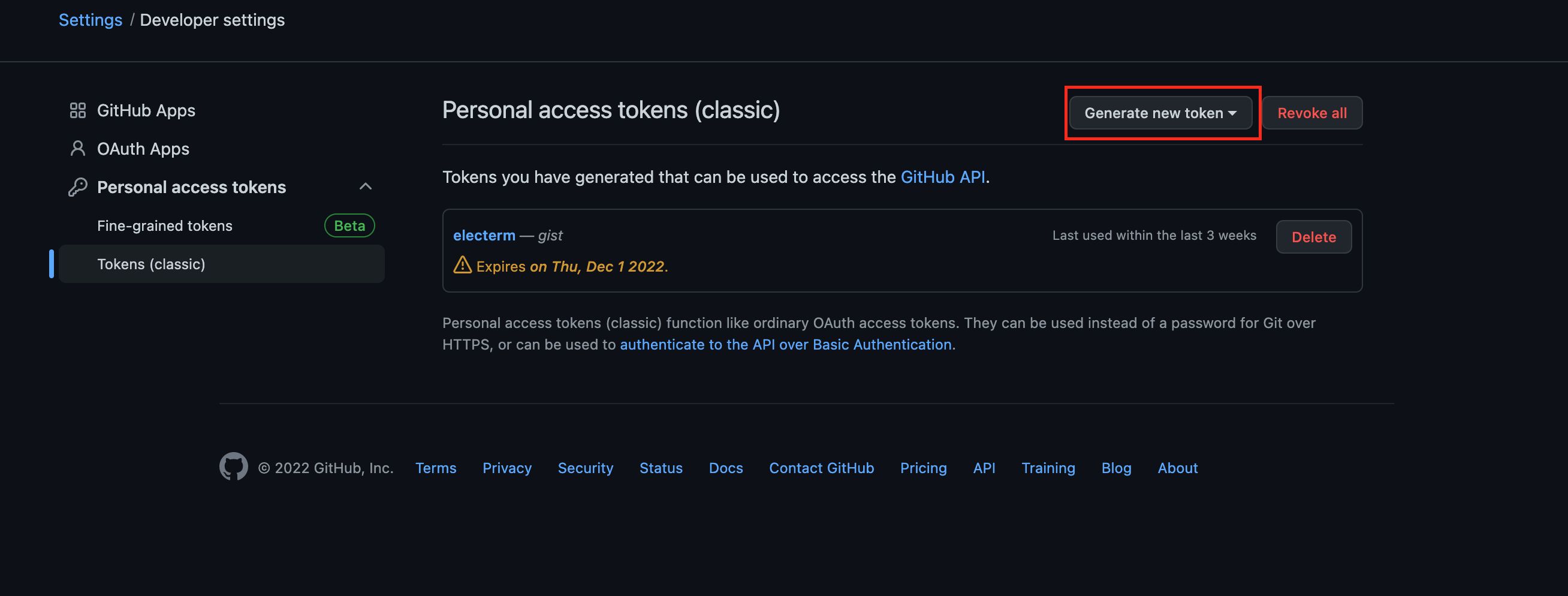Open the Contact GitHub footer link
The width and height of the screenshot is (1568, 596).
[821, 468]
